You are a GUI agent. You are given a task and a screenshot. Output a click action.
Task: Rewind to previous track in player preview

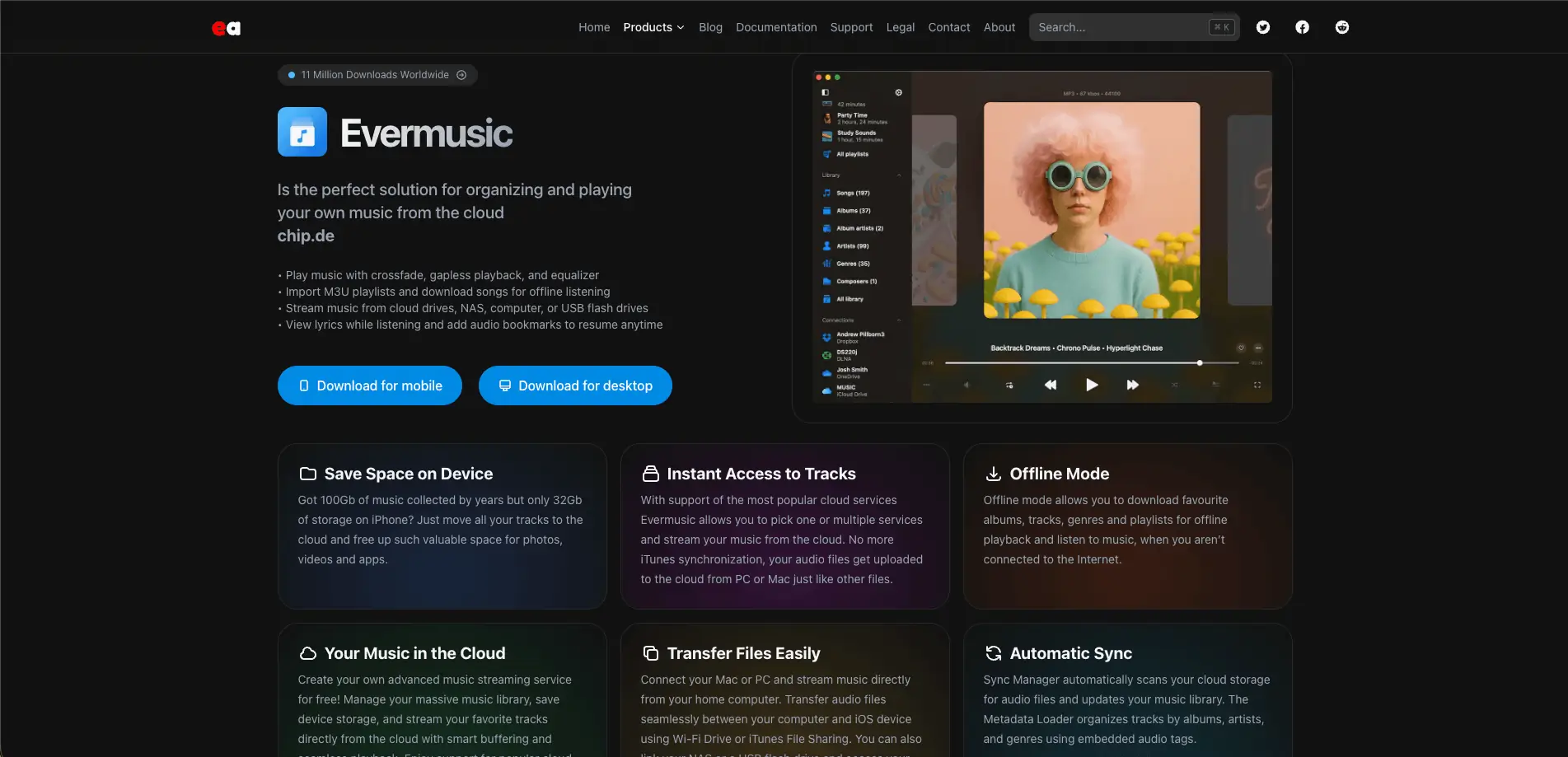[x=1051, y=385]
